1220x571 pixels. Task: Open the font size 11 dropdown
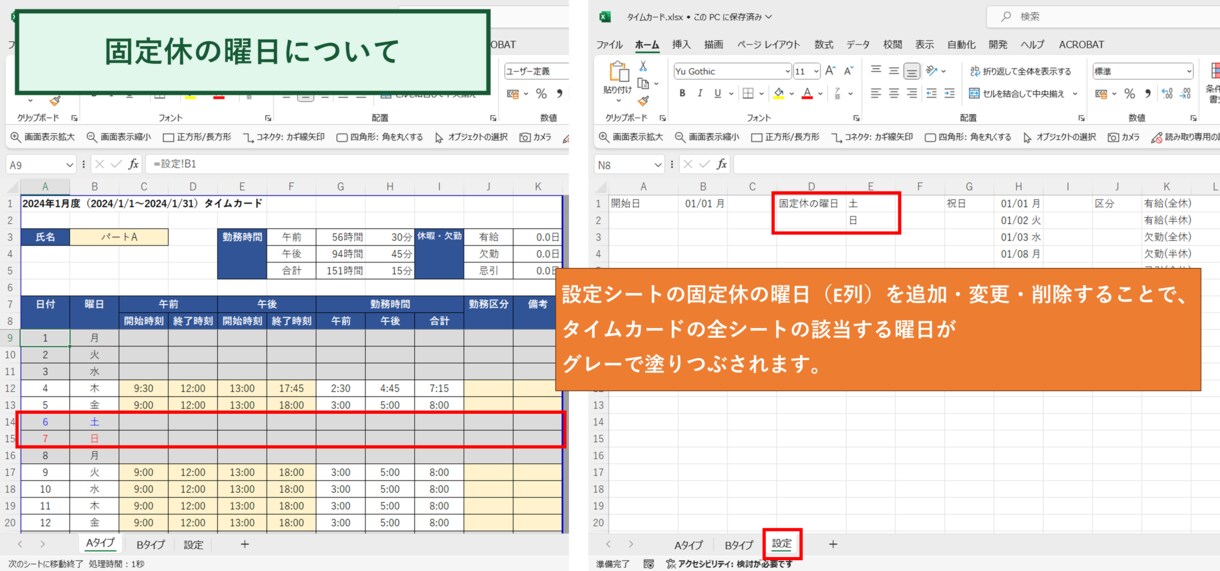pos(816,71)
